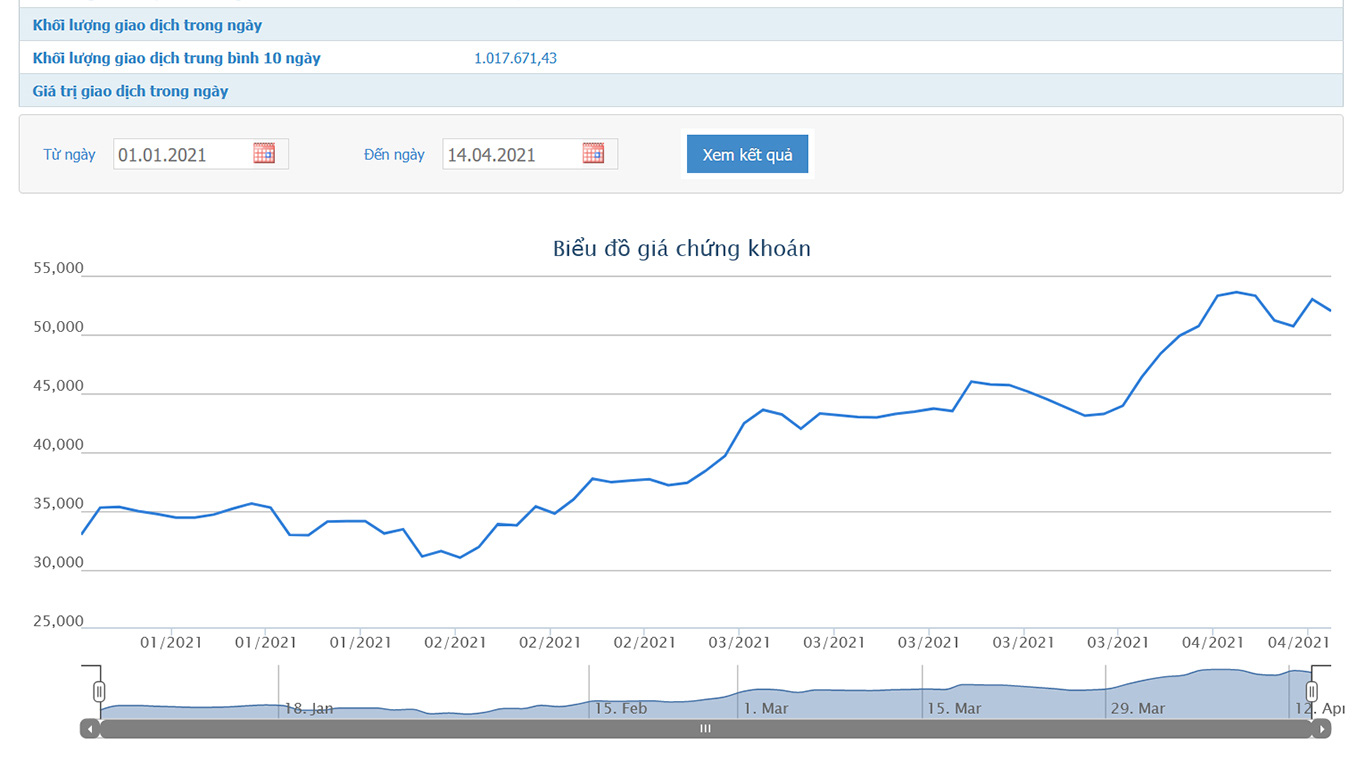Click the 15. Feb marker in navigator
Image resolution: width=1366 pixels, height=767 pixels.
click(620, 708)
